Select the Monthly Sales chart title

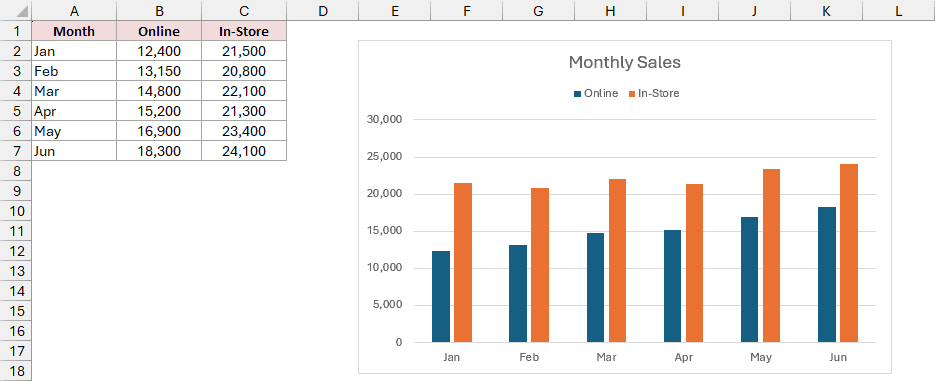pyautogui.click(x=624, y=62)
